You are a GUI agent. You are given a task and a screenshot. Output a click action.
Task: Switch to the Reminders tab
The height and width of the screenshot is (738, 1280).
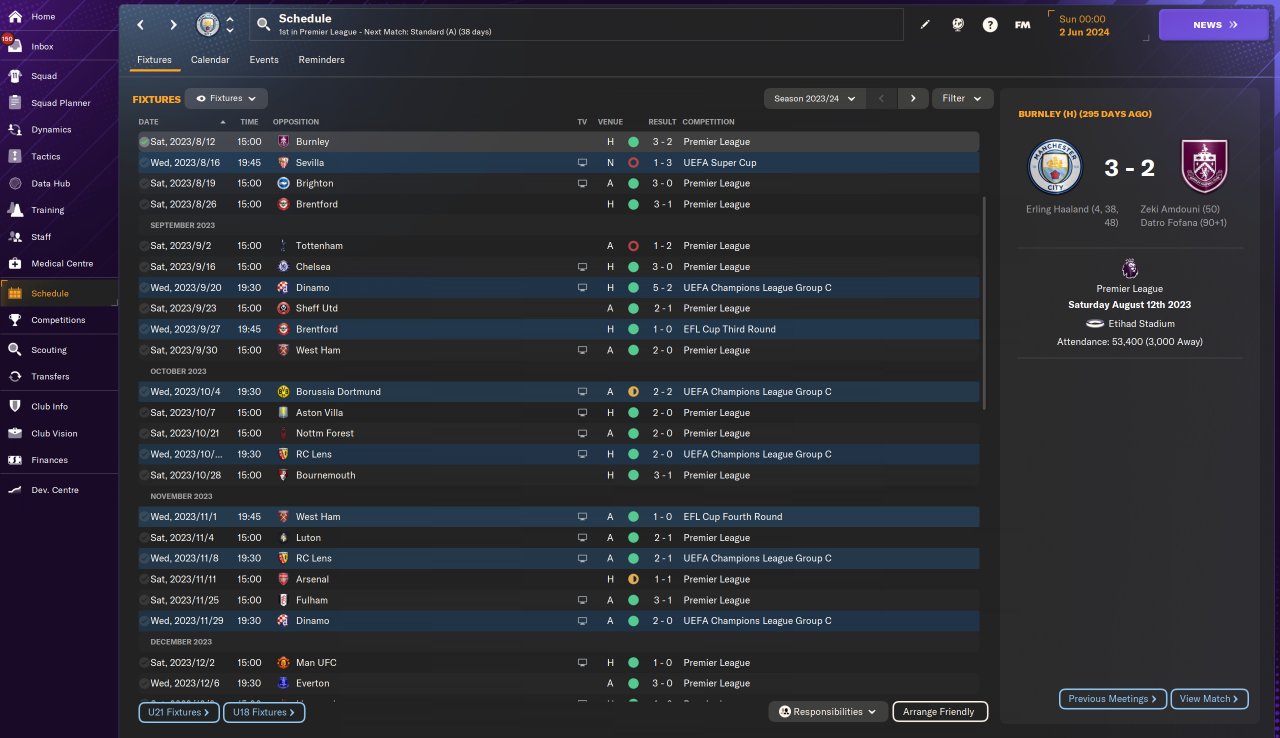click(321, 60)
